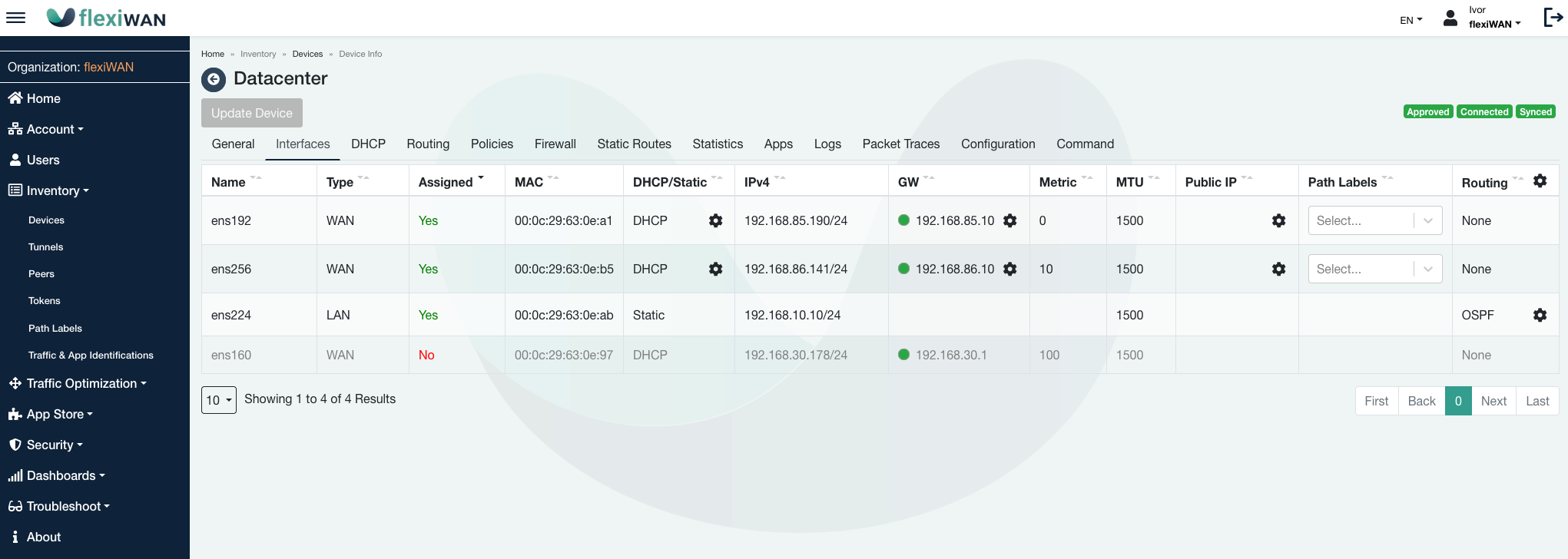The height and width of the screenshot is (559, 1568).
Task: Switch to the Packet Traces tab
Action: coord(900,144)
